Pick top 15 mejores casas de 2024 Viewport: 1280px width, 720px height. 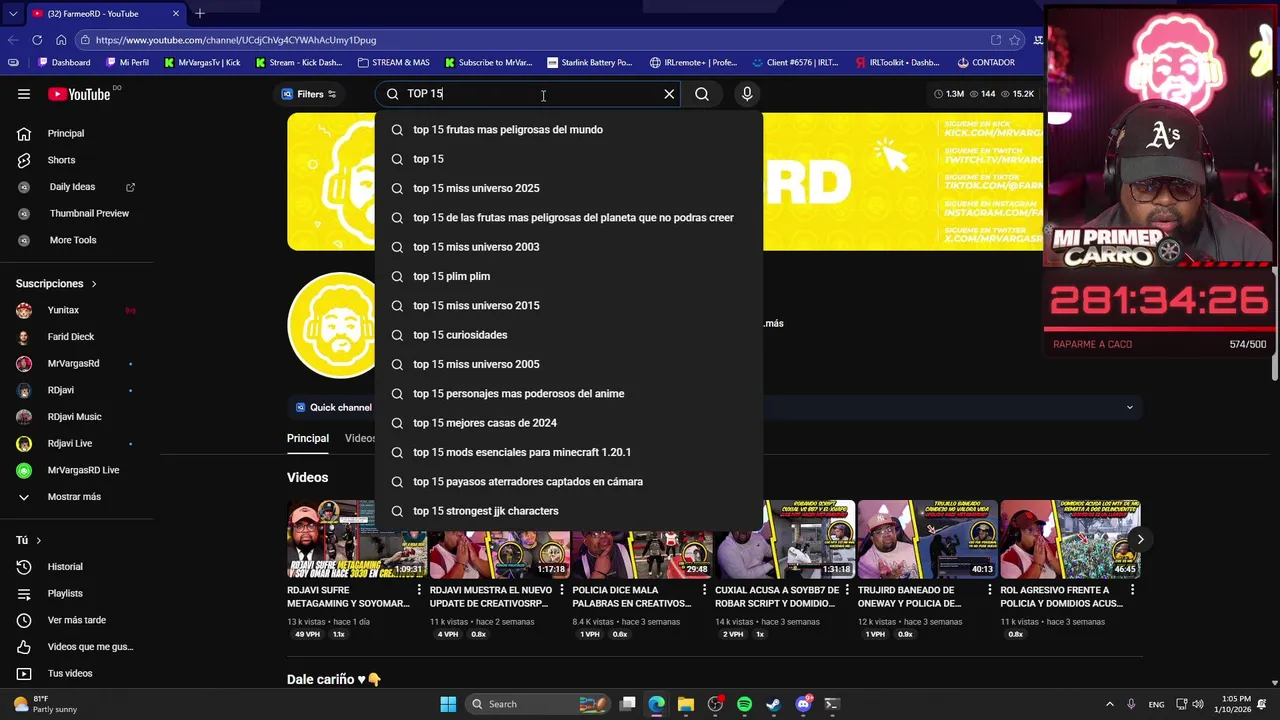pyautogui.click(x=568, y=423)
